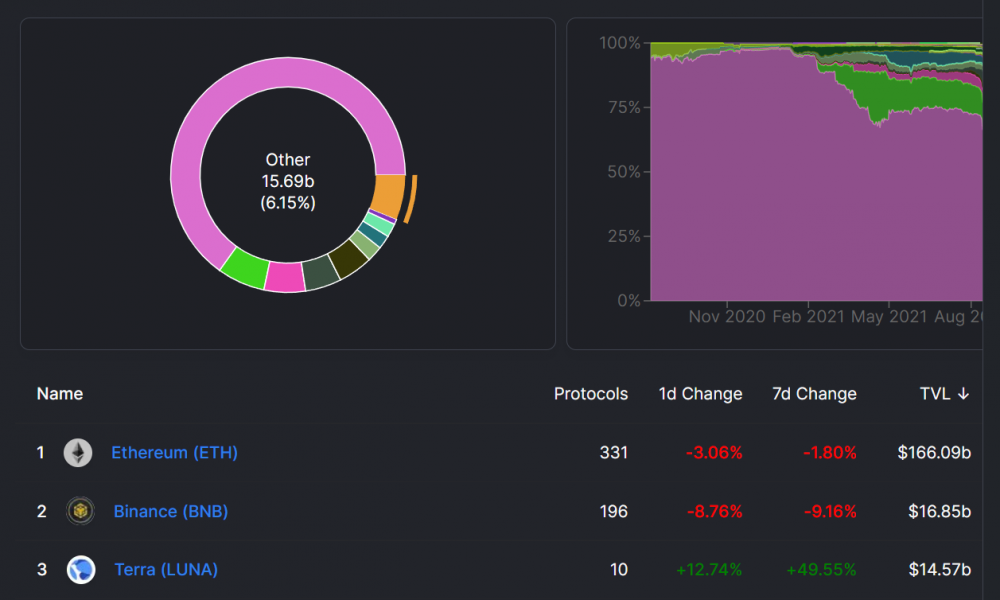
Task: Open the Terra (LUNA) chain link
Action: (x=166, y=569)
